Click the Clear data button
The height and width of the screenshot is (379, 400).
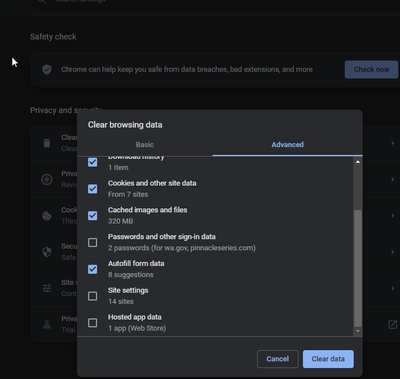click(328, 359)
